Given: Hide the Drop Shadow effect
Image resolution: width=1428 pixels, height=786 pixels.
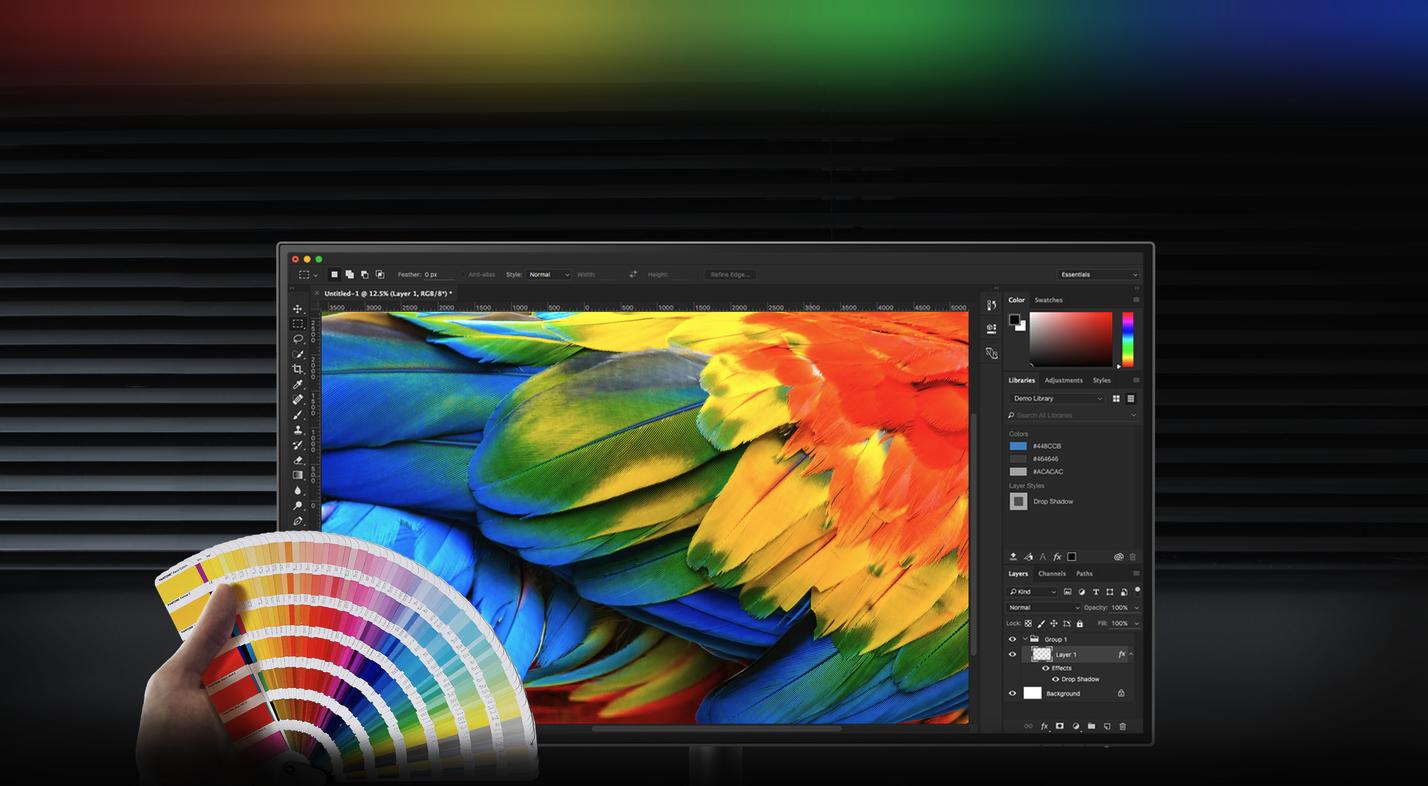Looking at the screenshot, I should (1055, 680).
